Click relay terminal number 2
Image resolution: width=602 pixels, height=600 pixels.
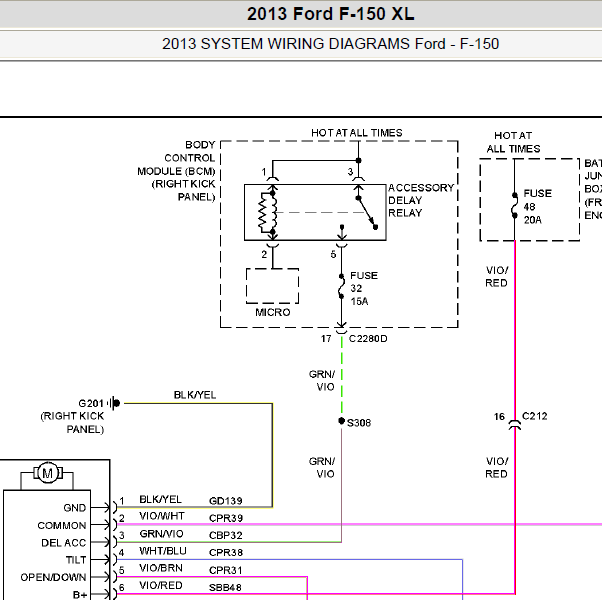264,255
